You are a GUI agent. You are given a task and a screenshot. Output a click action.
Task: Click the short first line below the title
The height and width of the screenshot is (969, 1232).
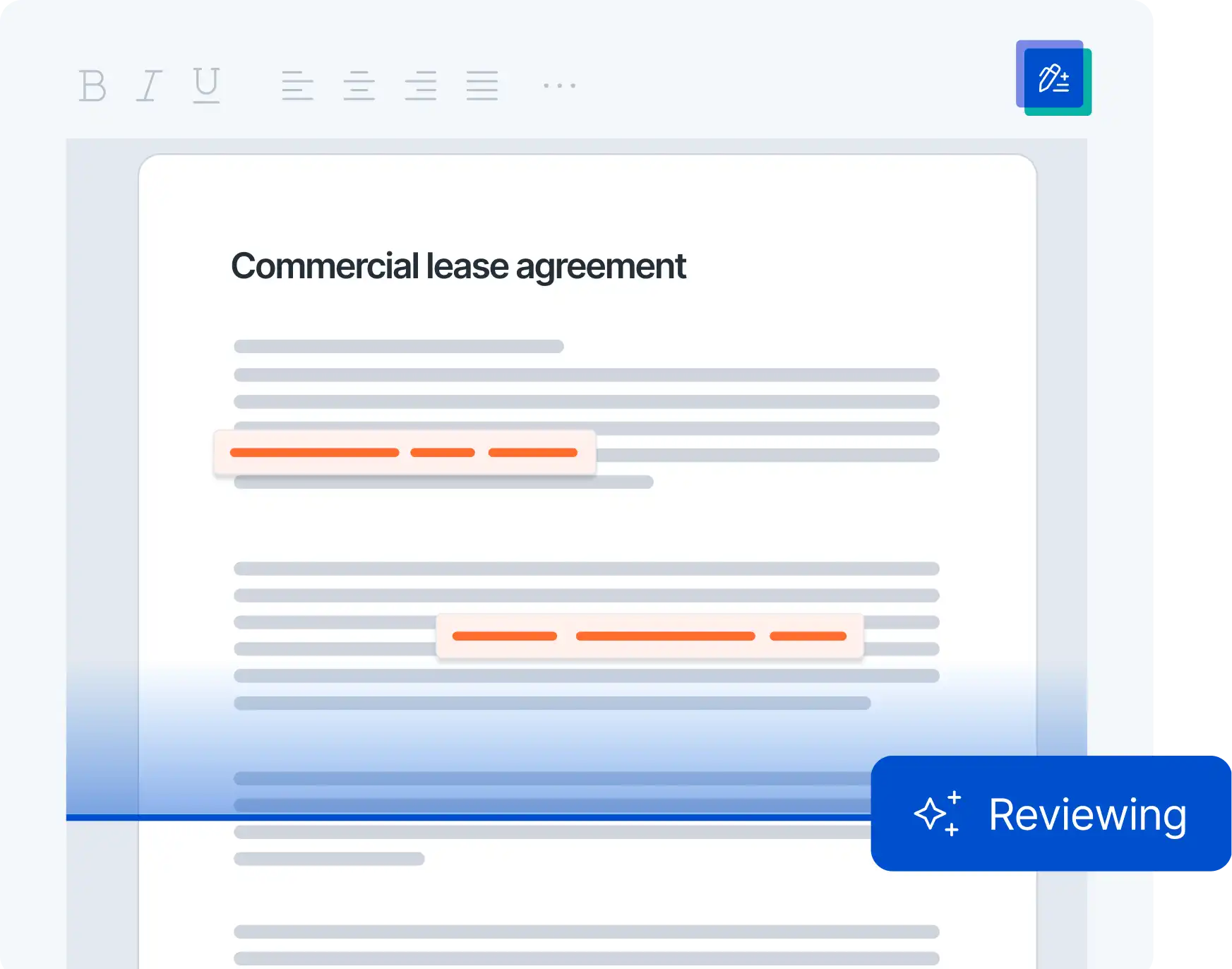[x=399, y=346]
